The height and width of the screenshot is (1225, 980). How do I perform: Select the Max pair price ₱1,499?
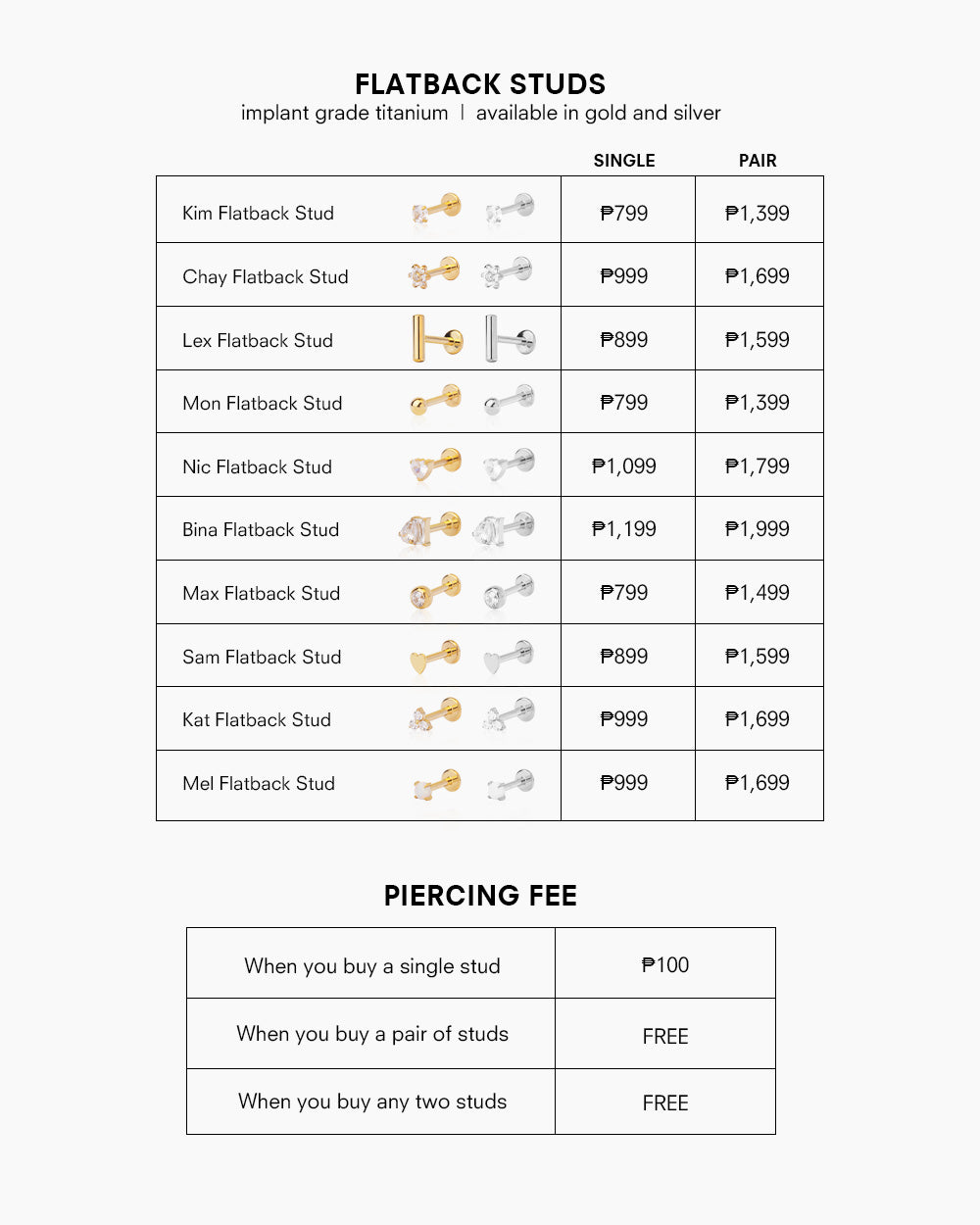(x=758, y=593)
